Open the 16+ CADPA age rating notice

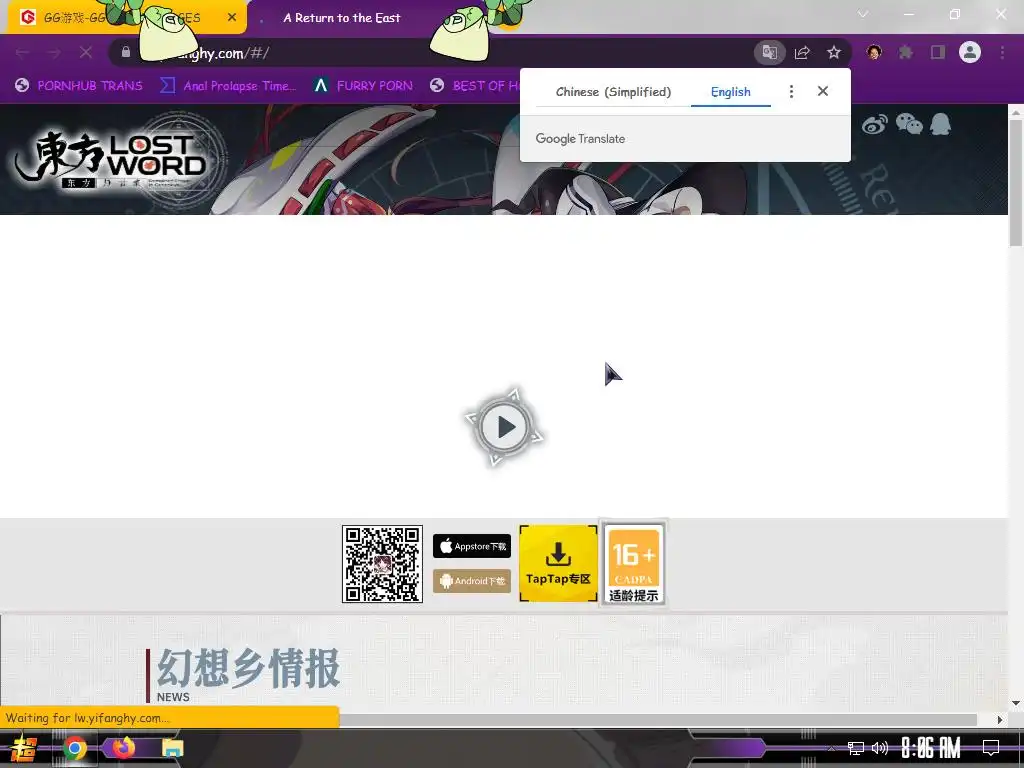[x=633, y=563]
